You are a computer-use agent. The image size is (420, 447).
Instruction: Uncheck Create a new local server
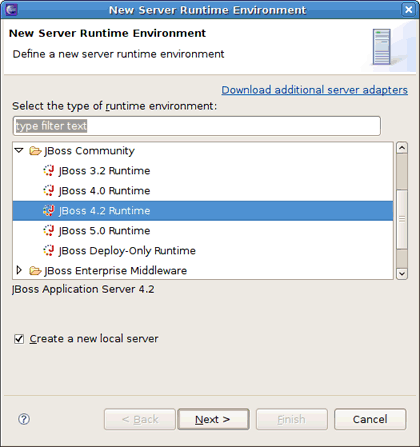pos(19,339)
